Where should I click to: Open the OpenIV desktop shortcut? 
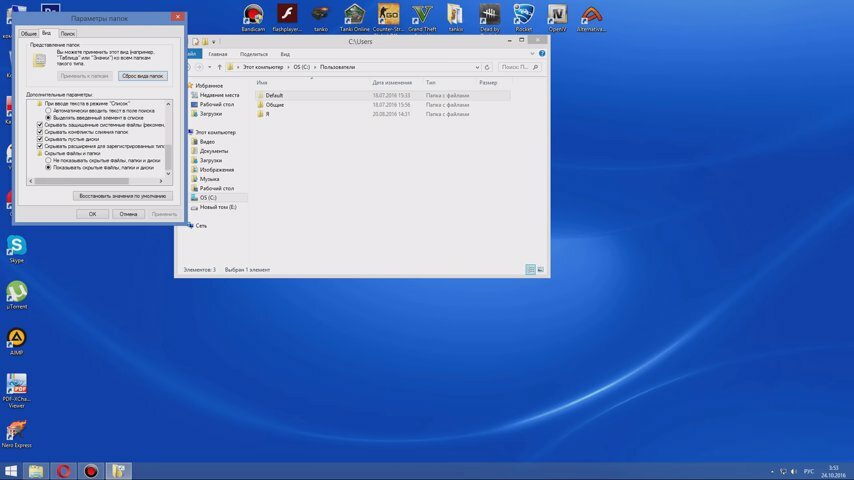(x=557, y=17)
